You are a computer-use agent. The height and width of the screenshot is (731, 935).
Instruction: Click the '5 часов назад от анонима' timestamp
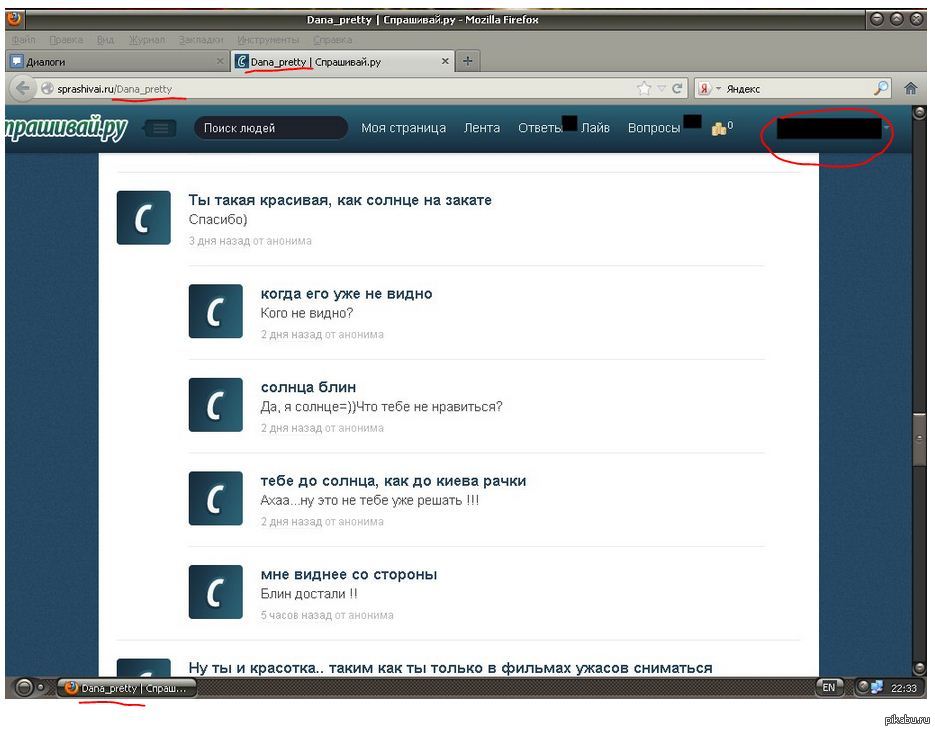[327, 615]
